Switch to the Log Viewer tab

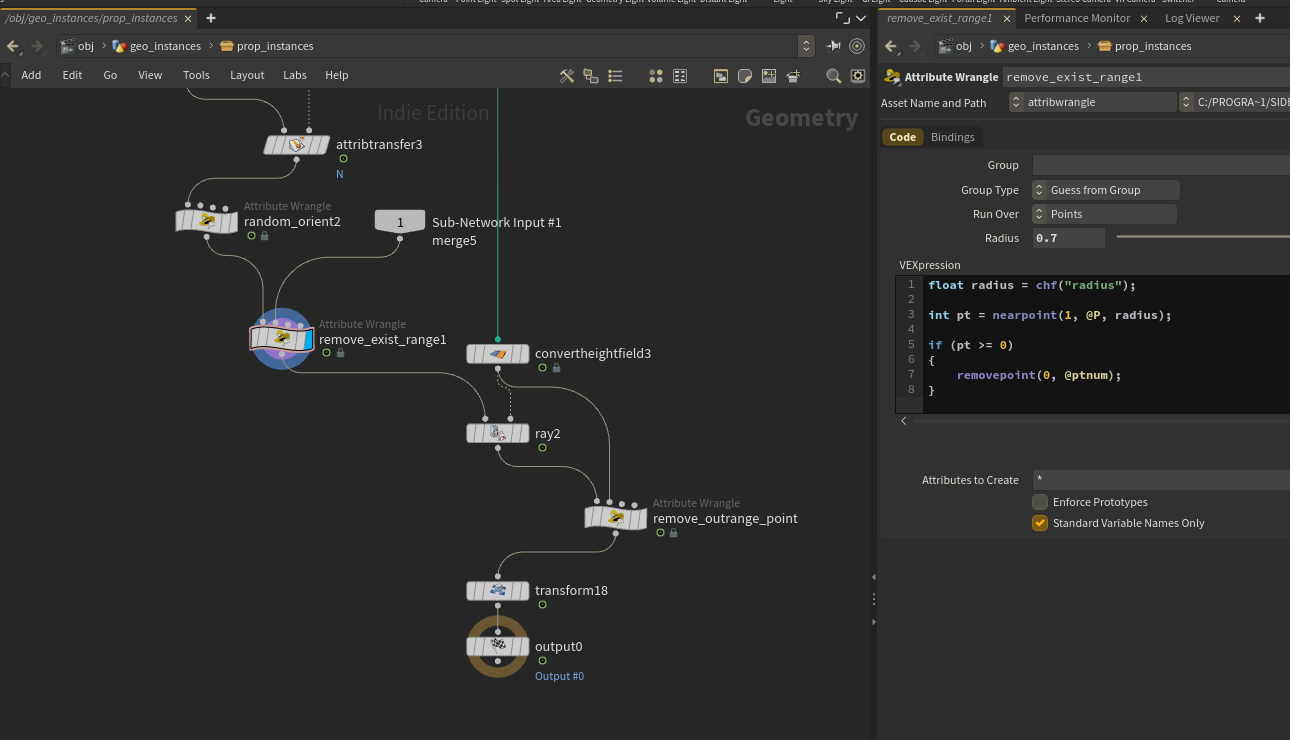pos(1192,18)
